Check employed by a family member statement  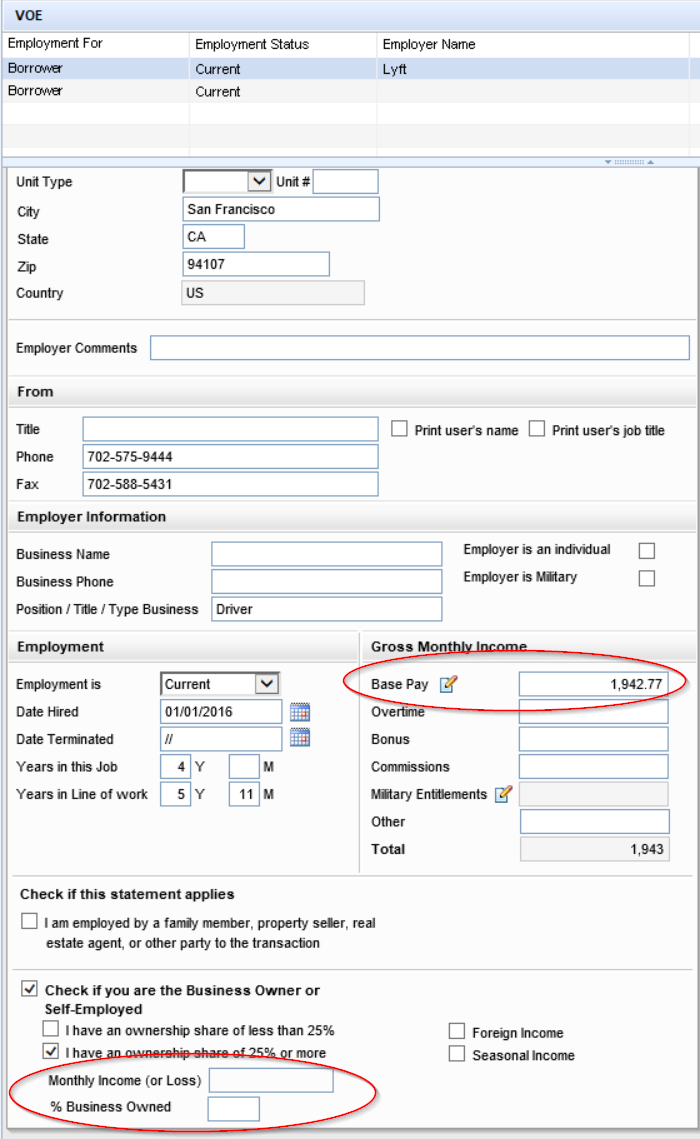[x=29, y=921]
